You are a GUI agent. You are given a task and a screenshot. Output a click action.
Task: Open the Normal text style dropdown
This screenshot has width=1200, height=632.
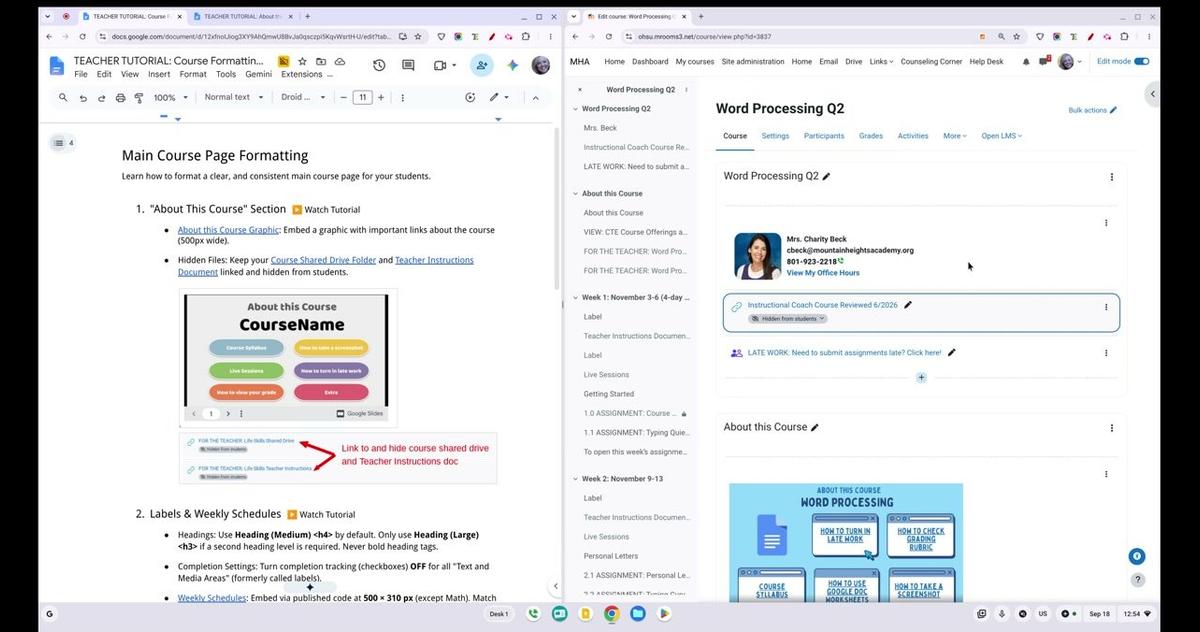click(234, 97)
